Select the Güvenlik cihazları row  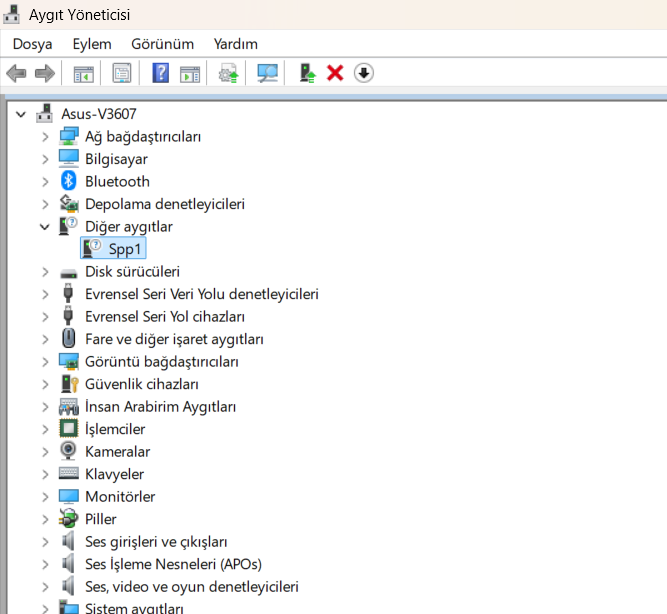coord(142,384)
